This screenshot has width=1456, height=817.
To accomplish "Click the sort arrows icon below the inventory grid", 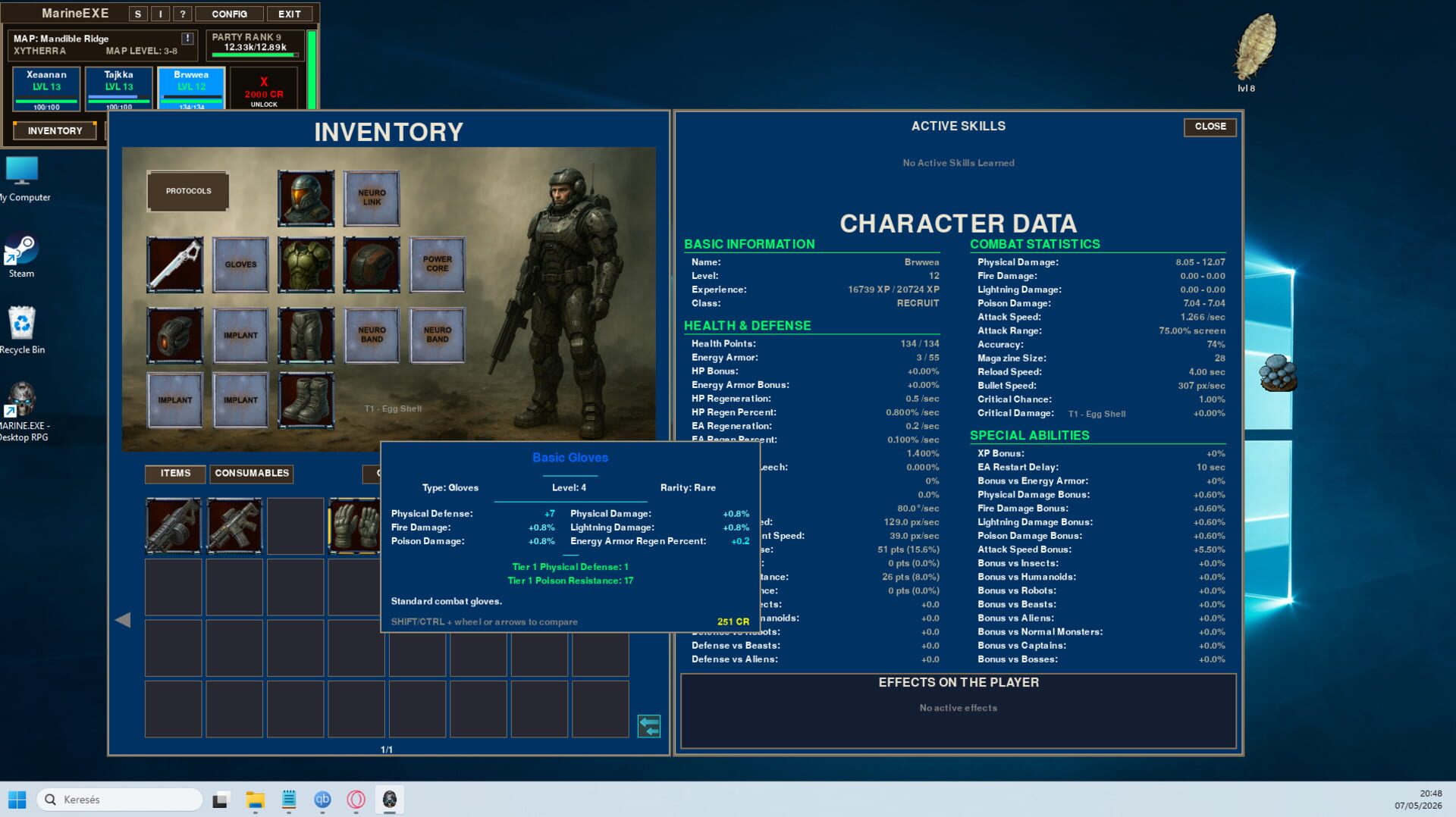I will click(649, 726).
